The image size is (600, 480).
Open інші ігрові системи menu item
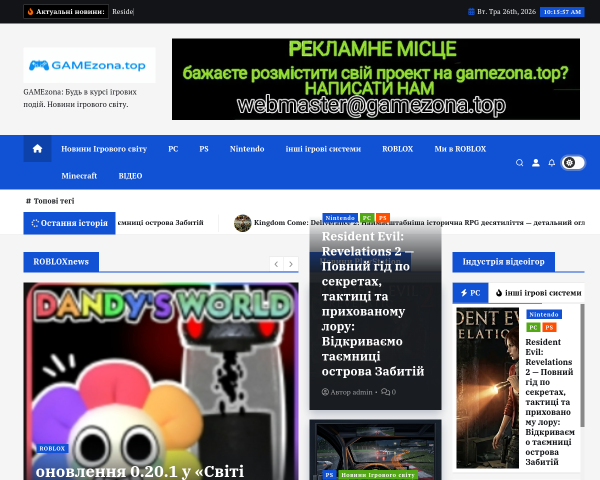[323, 149]
